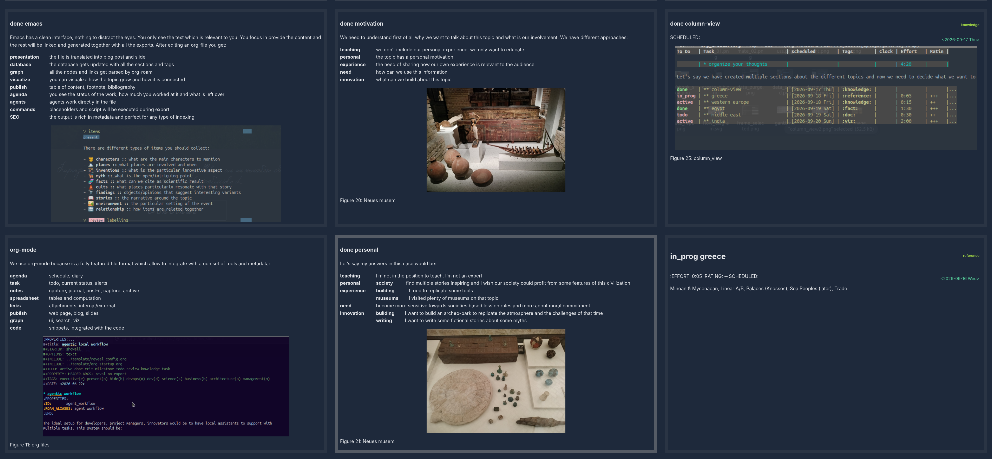Viewport: 992px width, 459px height.
Task: Click the 'personal' term in the motivation slide
Action: 350,57
